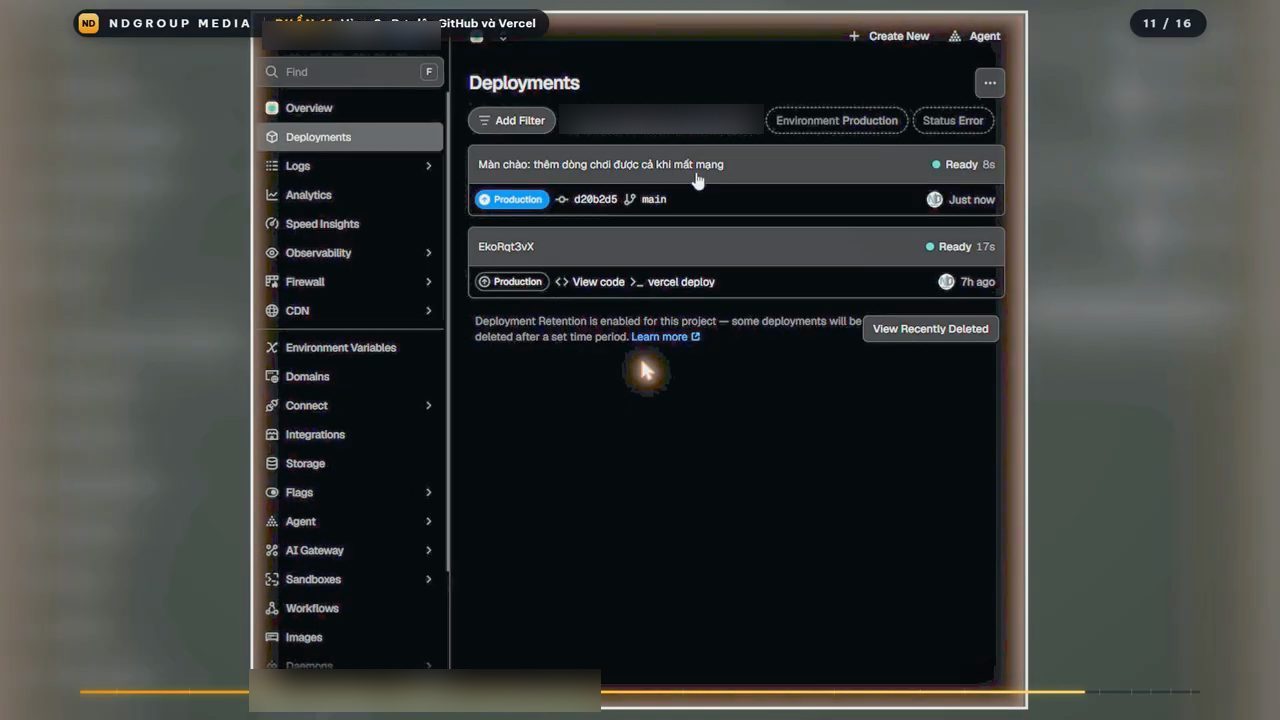Click the Create New button
This screenshot has width=1280, height=720.
[889, 36]
